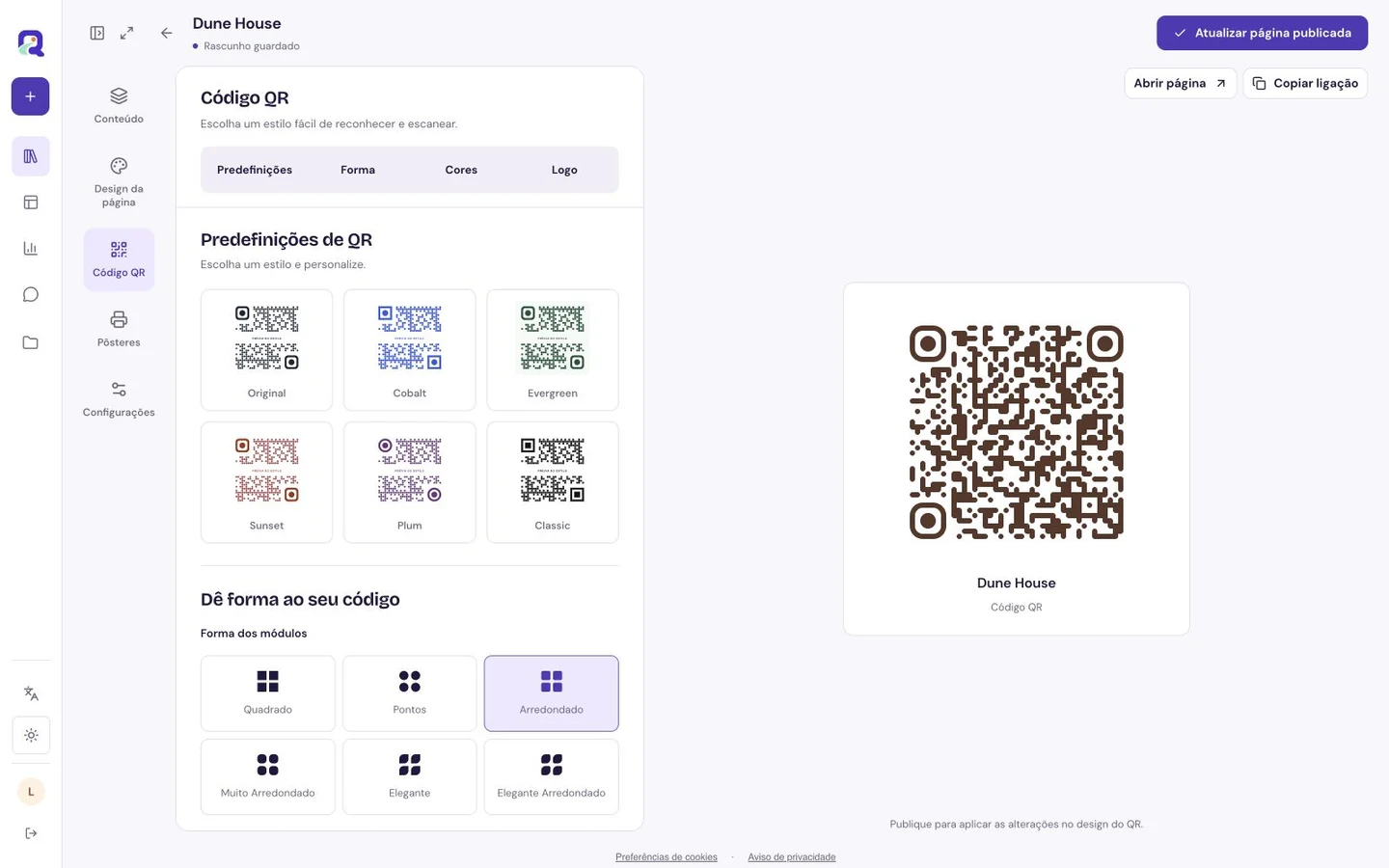Switch to the Logo tab
The width and height of the screenshot is (1389, 868).
click(564, 170)
